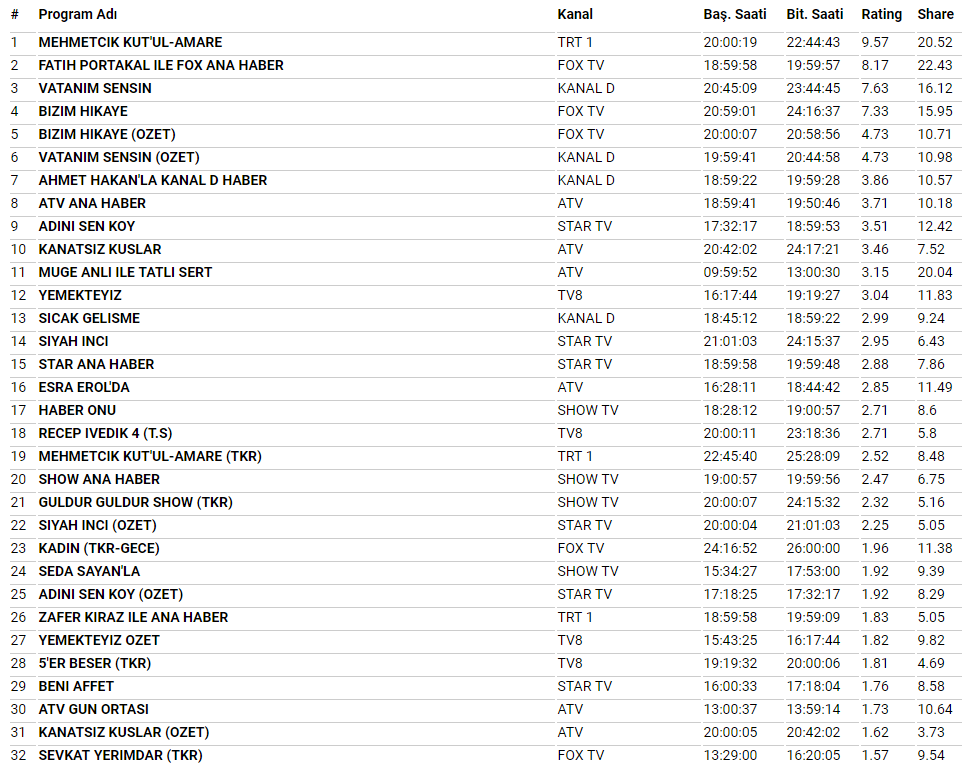
Task: Select MUGE ANLI ILE TATLI SERT
Action: click(125, 272)
